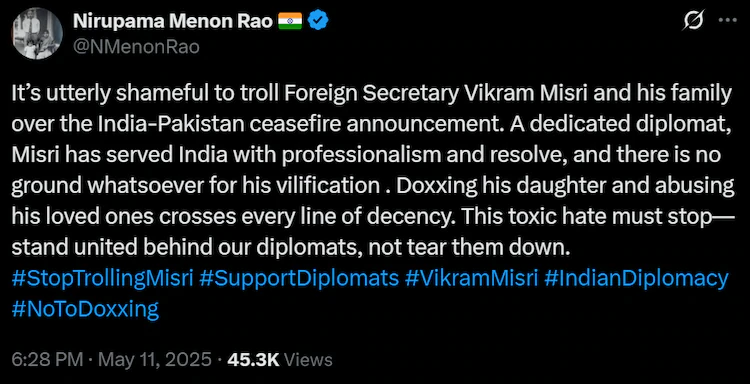Open Nirupama Menon Rao's profile picture
The width and height of the screenshot is (750, 384).
pyautogui.click(x=37, y=33)
